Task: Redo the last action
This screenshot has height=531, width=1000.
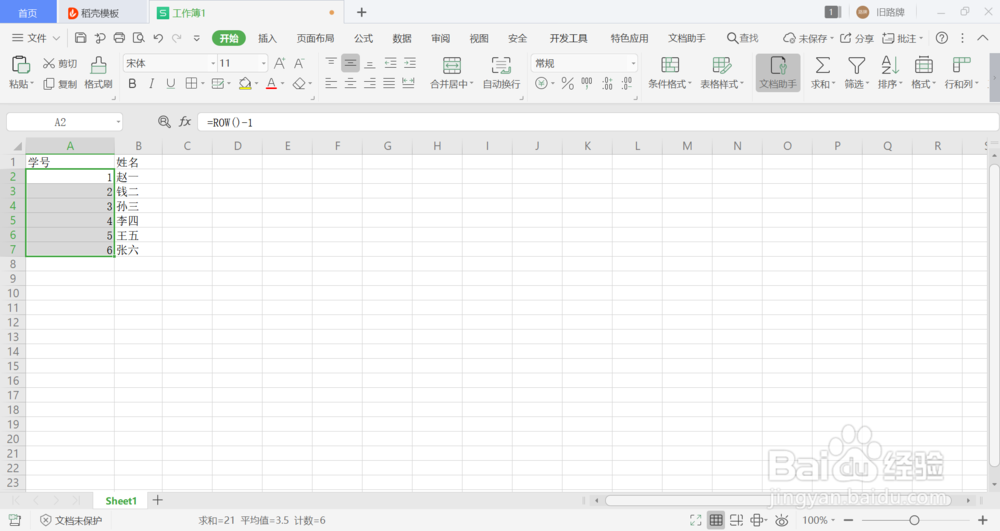Action: coord(177,38)
